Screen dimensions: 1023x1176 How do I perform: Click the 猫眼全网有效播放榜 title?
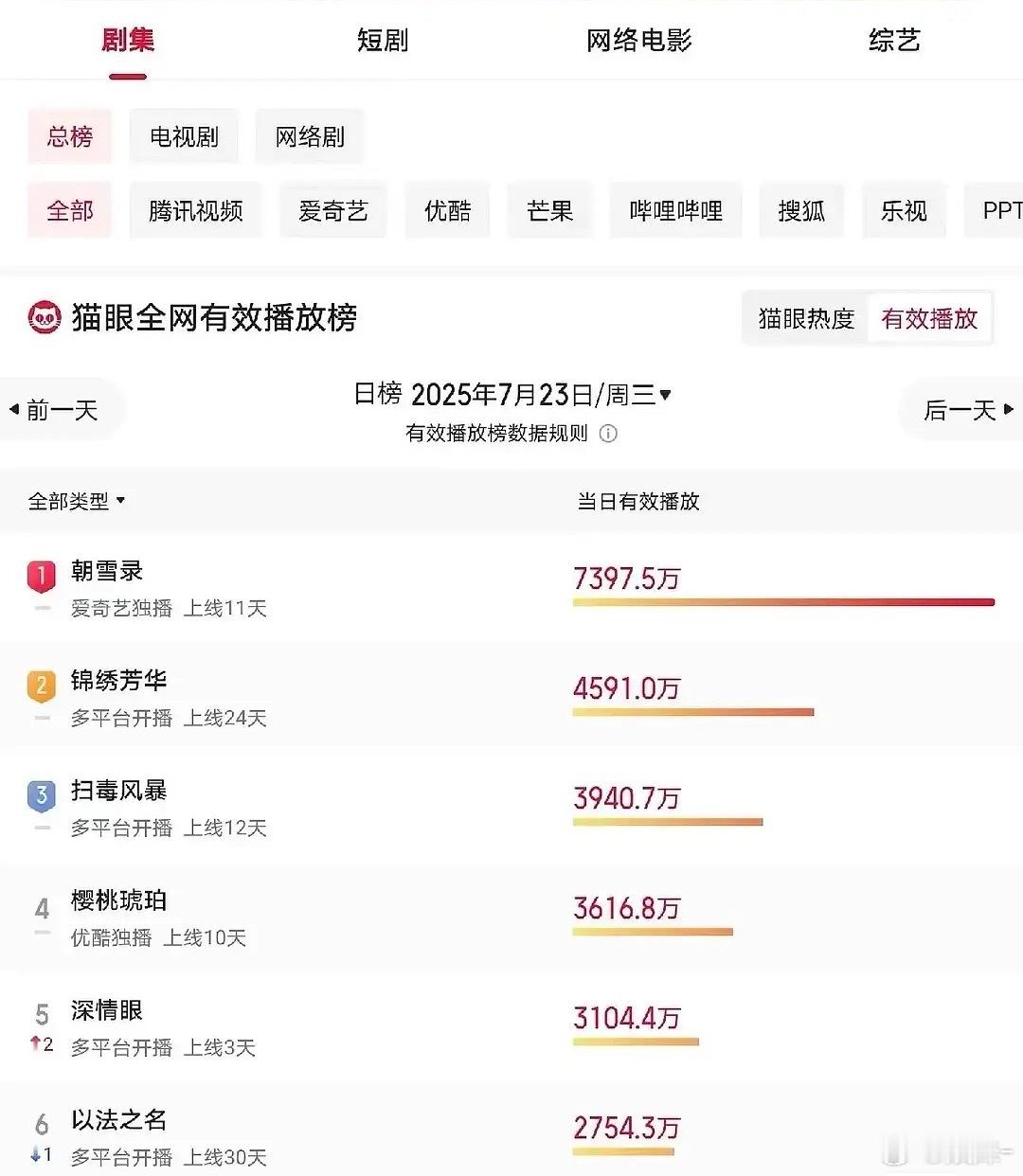point(214,318)
